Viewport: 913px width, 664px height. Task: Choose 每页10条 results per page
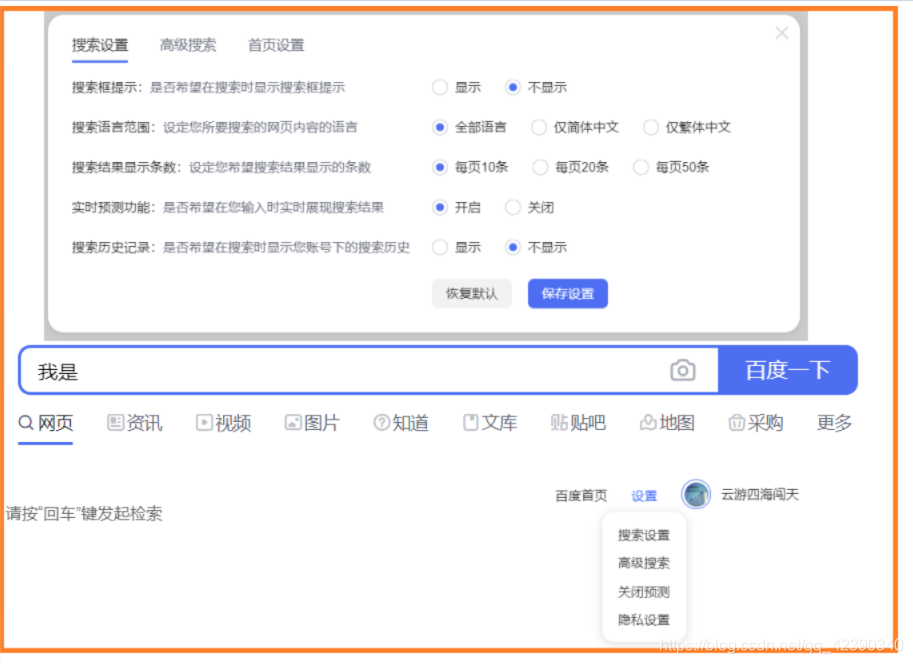(440, 167)
